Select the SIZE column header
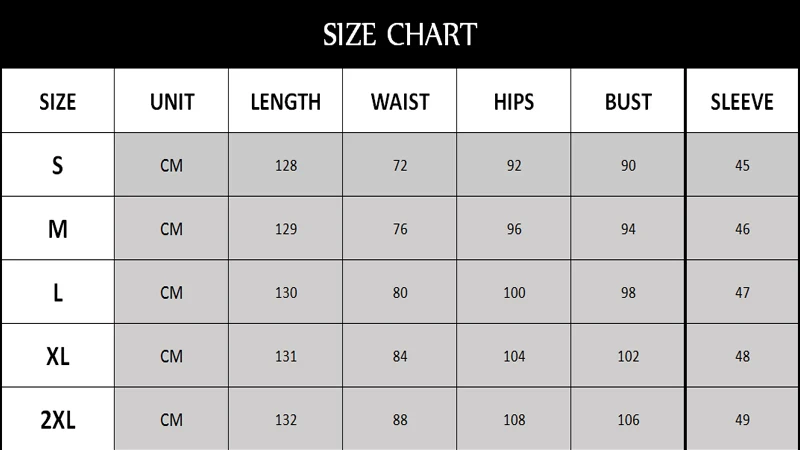The width and height of the screenshot is (800, 450). [x=58, y=102]
